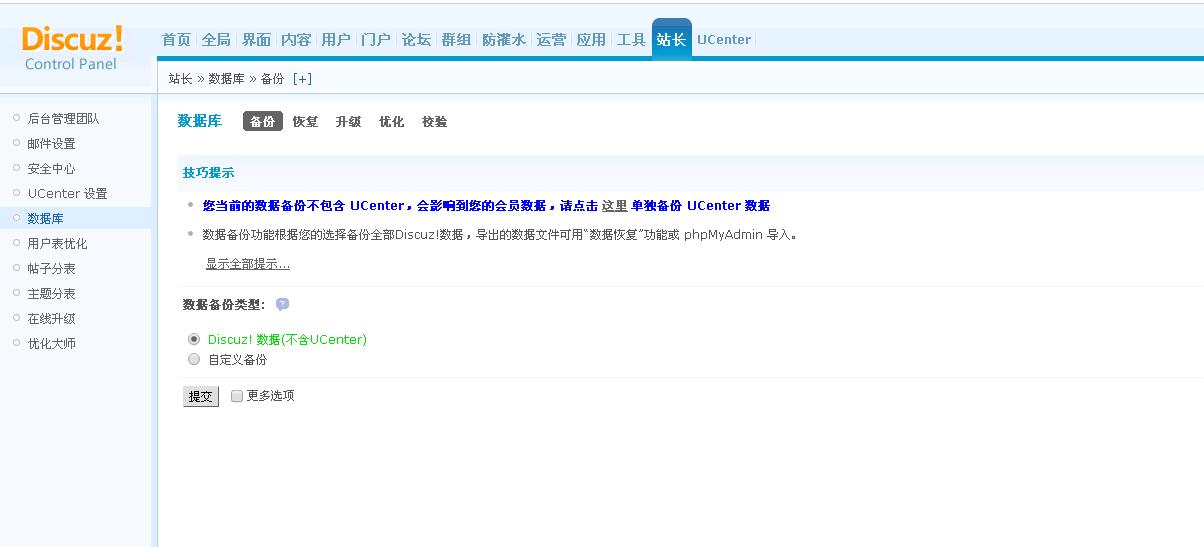Screen dimensions: 1204x547
Task: Switch to the 校验 database sub-tab
Action: click(x=434, y=121)
